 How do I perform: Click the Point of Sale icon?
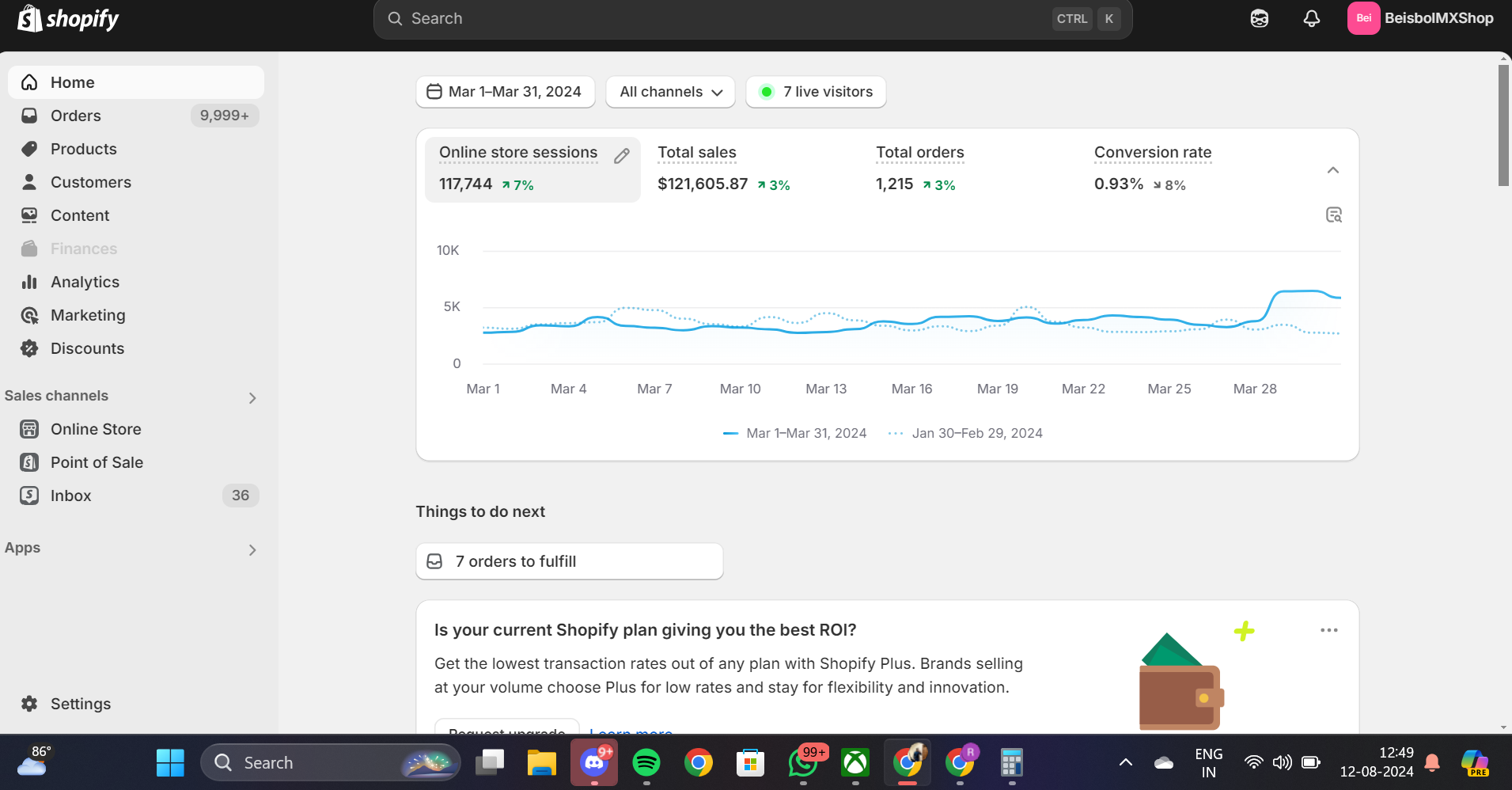tap(29, 462)
